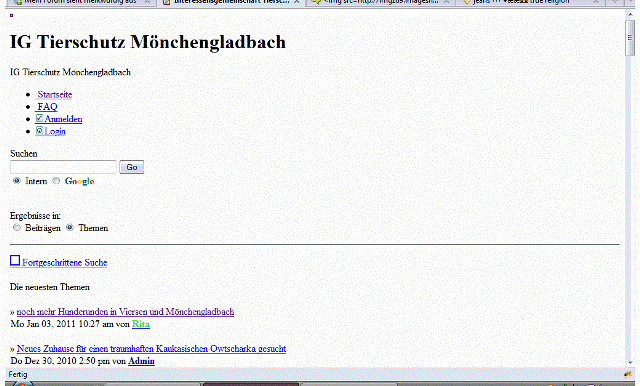Click the Go search button
Viewport: 640px width, 386px height.
coord(131,167)
